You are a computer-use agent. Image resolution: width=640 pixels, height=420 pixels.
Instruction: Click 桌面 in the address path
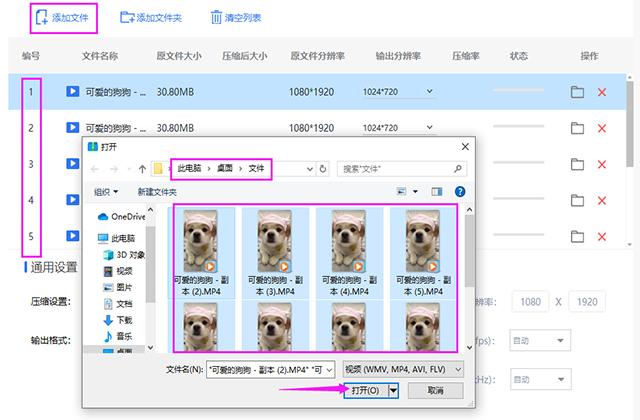(x=225, y=168)
